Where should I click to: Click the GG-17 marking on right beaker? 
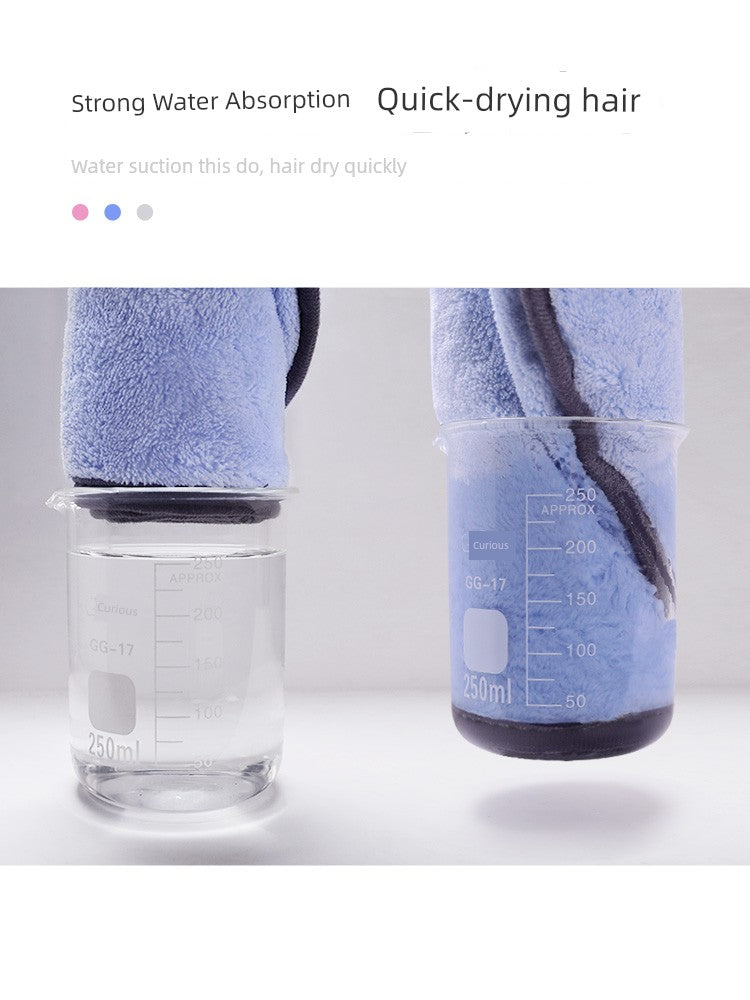485,583
